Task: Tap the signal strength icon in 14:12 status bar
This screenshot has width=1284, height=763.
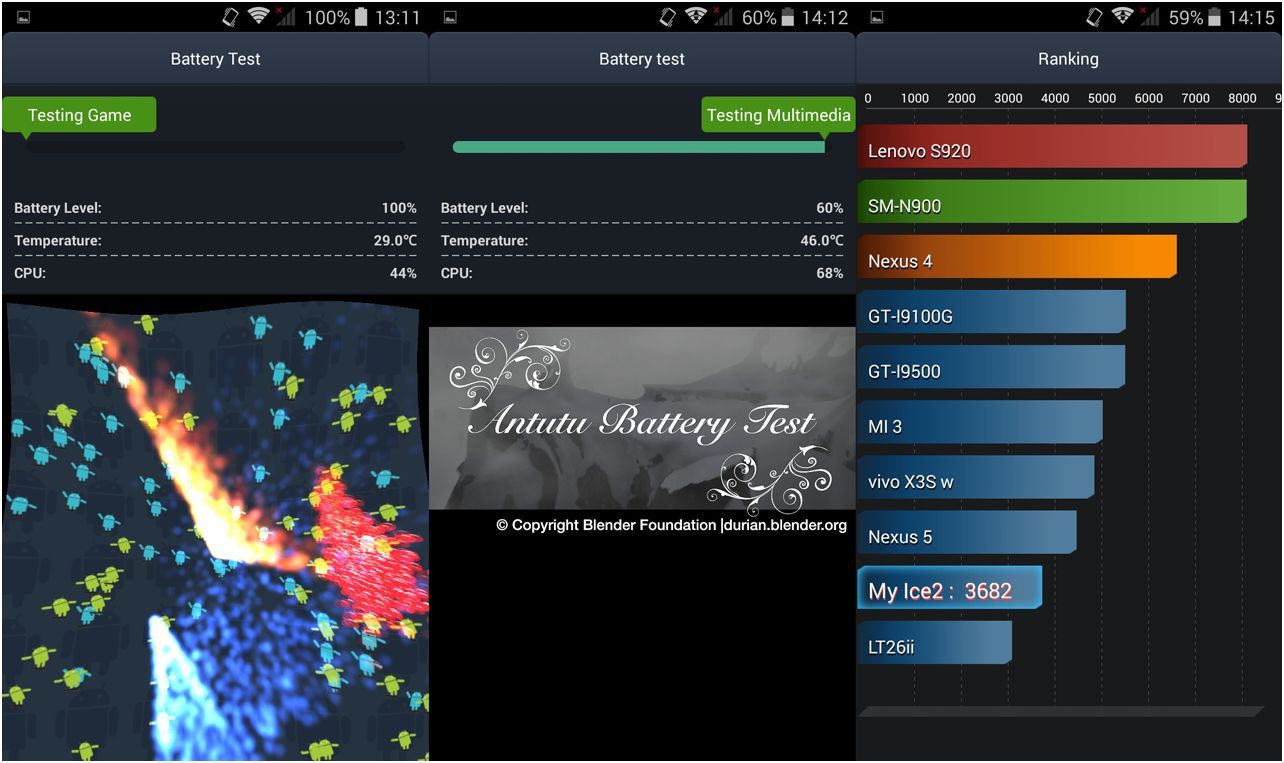Action: click(x=720, y=17)
